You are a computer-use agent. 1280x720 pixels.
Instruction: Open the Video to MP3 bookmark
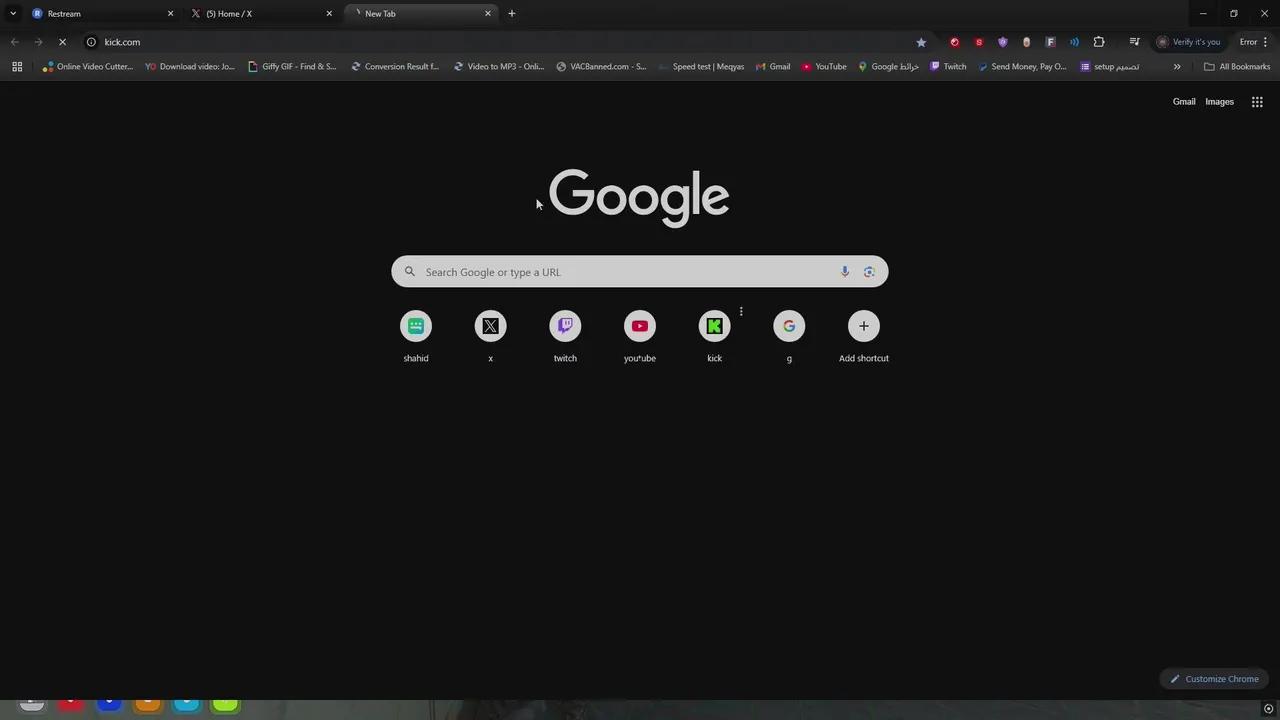(498, 67)
